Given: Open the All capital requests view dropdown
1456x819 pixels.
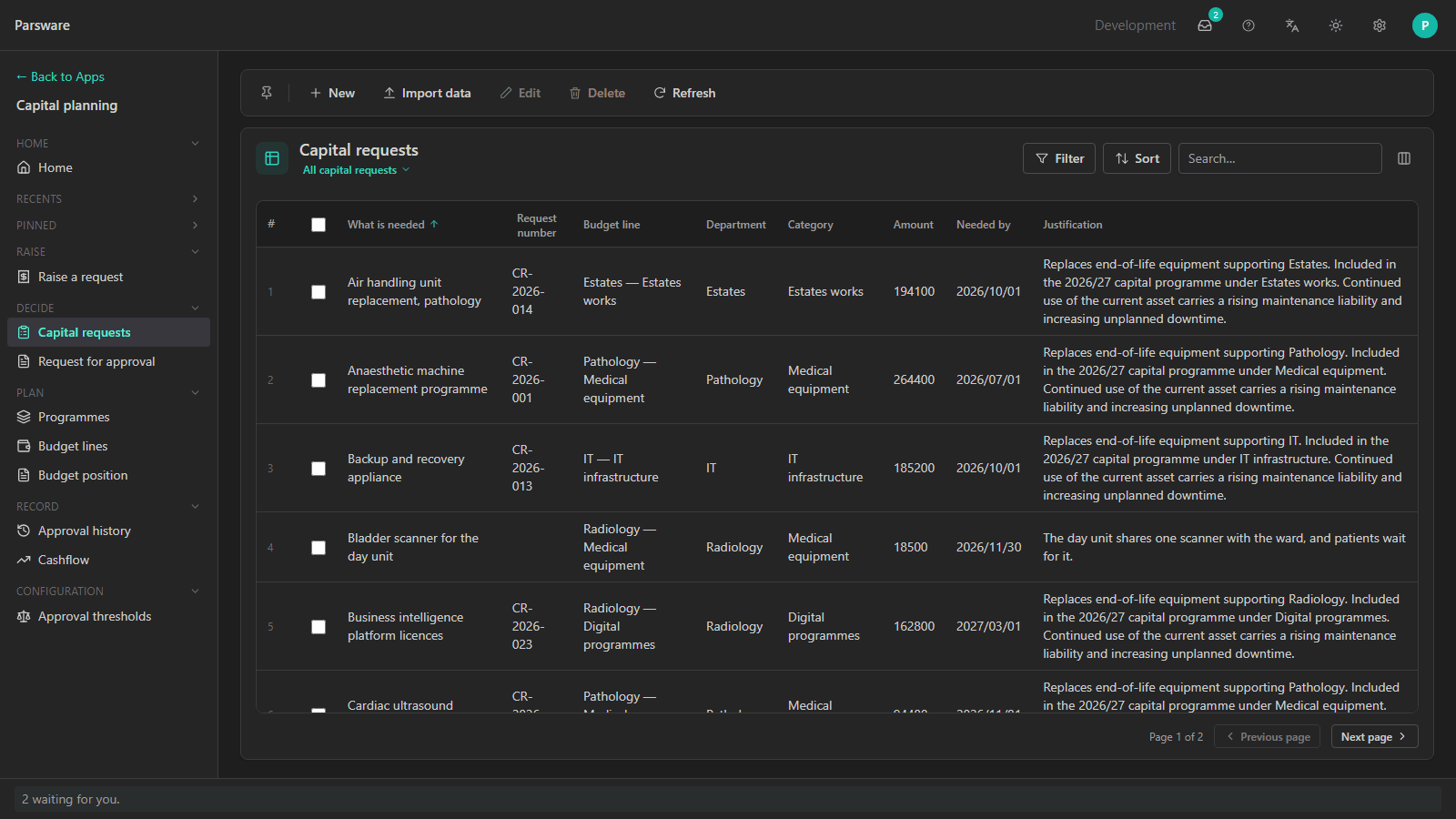Looking at the screenshot, I should (x=356, y=170).
